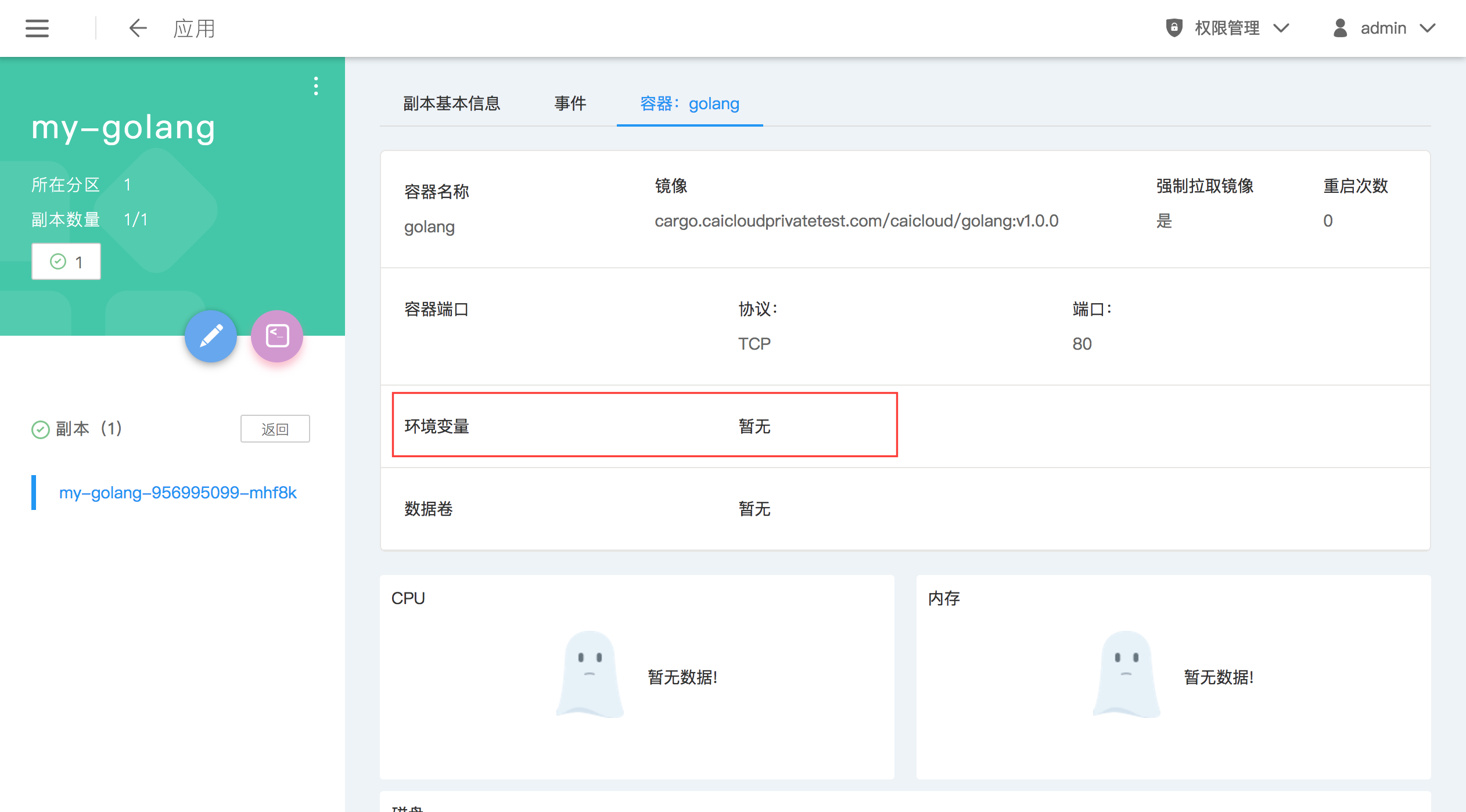Open the purple terminal console button

pyautogui.click(x=277, y=336)
